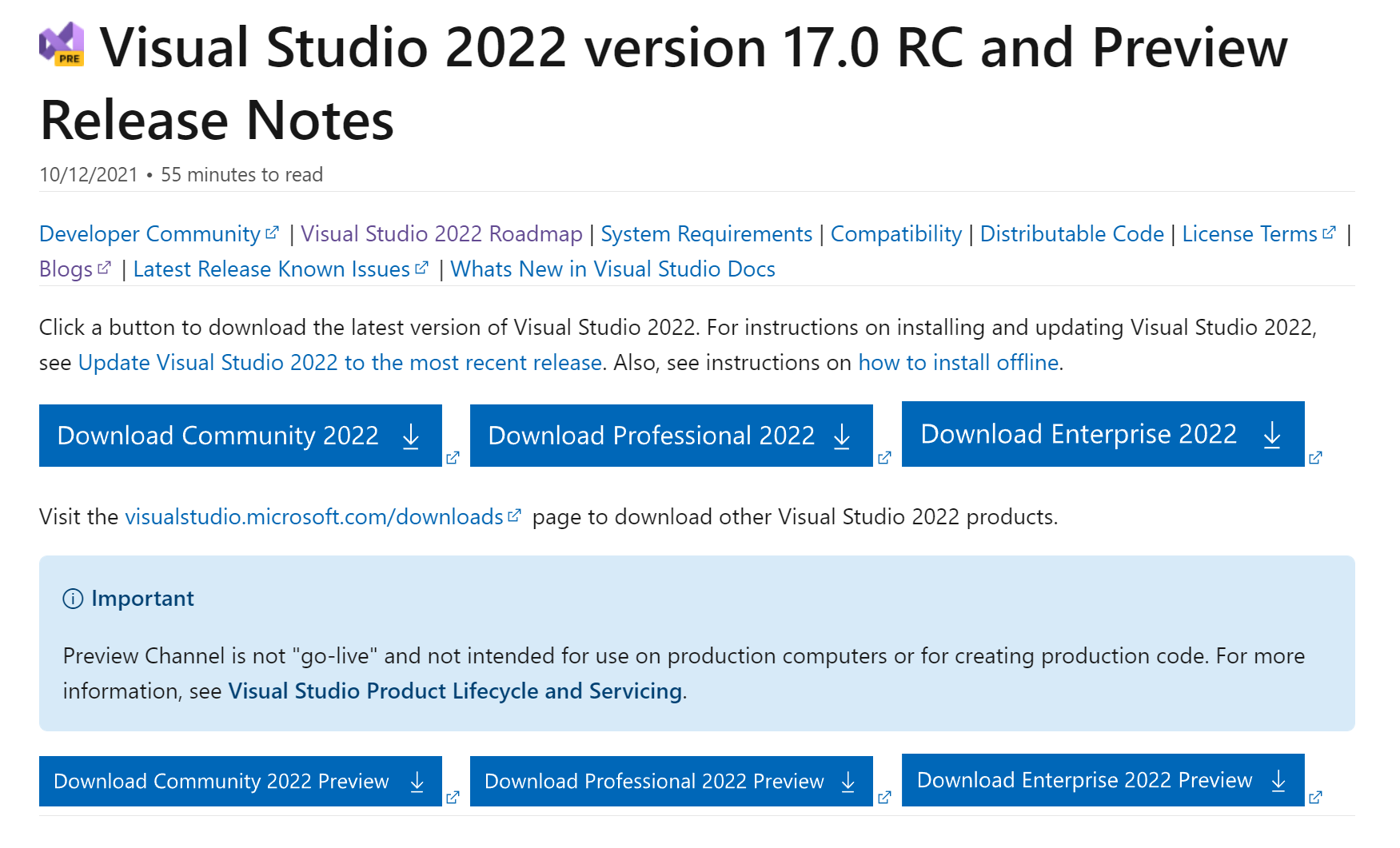Click the Important info circle icon
The height and width of the screenshot is (848, 1400).
pyautogui.click(x=73, y=599)
